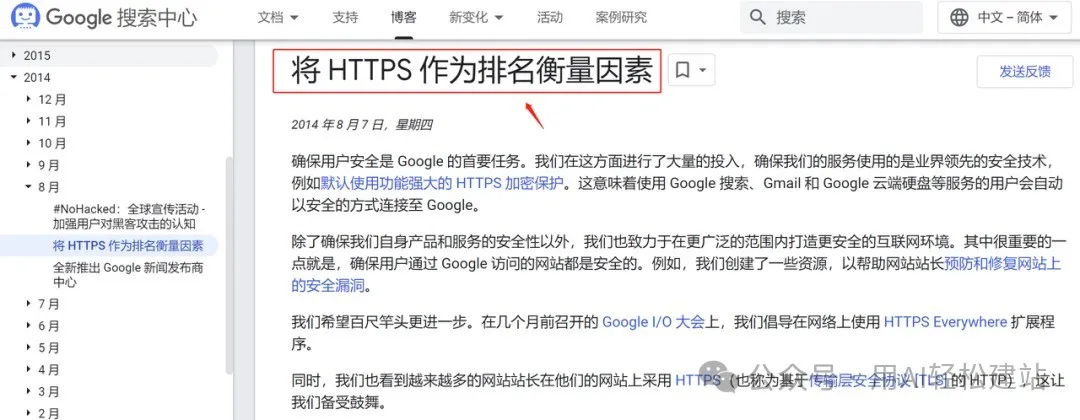
Task: Open the HTTPS Everywhere link
Action: [946, 322]
